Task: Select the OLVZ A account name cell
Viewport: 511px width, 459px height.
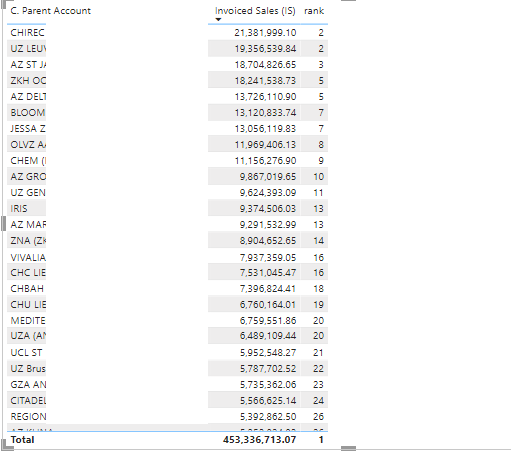Action: tap(28, 145)
